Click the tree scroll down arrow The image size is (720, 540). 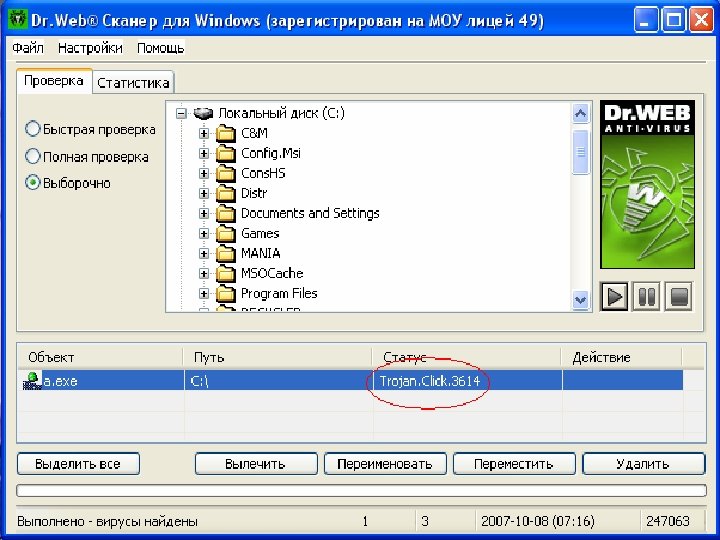coord(580,300)
